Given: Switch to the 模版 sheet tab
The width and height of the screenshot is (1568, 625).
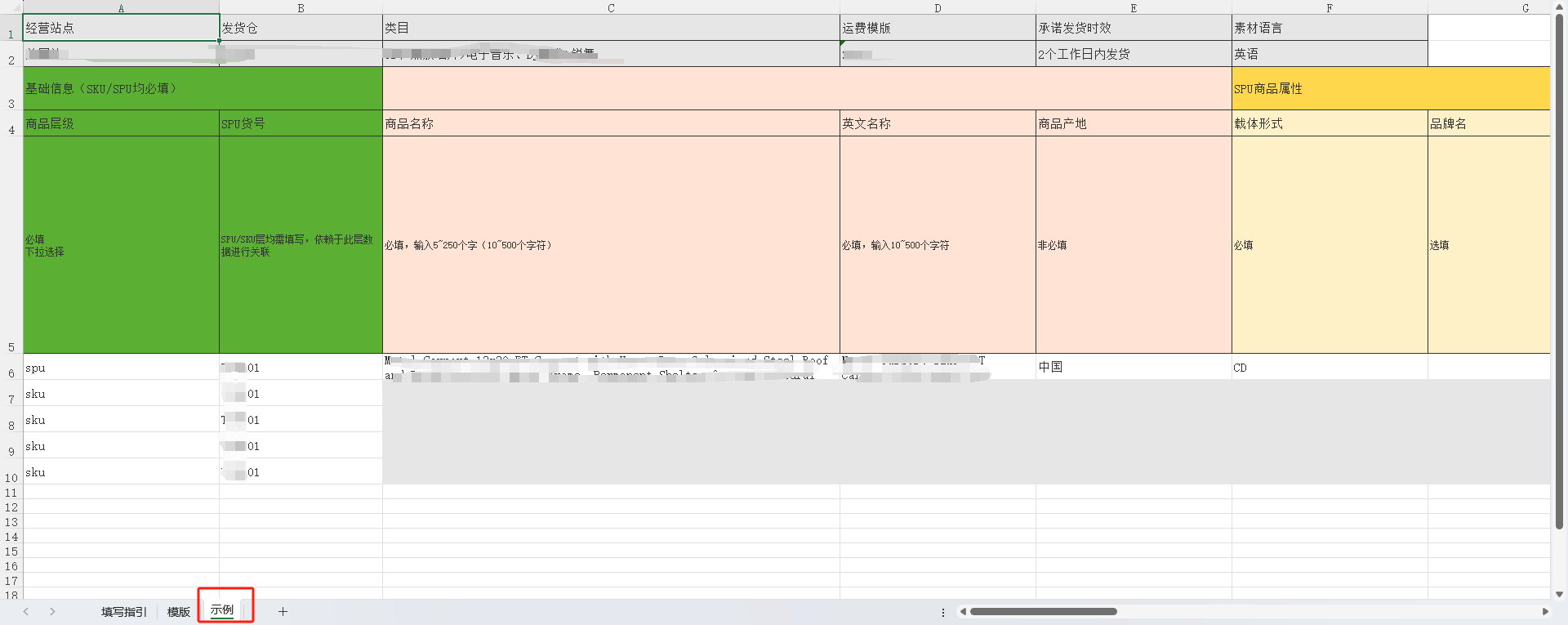Looking at the screenshot, I should click(178, 612).
